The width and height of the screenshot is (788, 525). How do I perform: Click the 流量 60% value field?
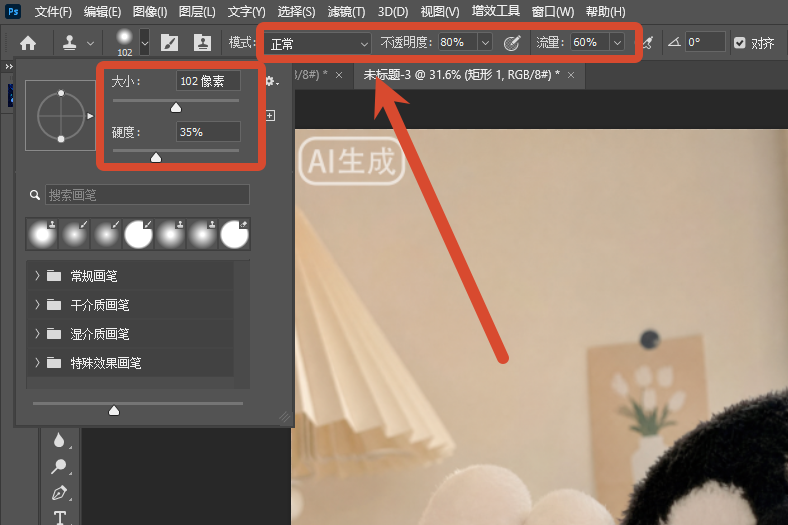click(x=590, y=42)
